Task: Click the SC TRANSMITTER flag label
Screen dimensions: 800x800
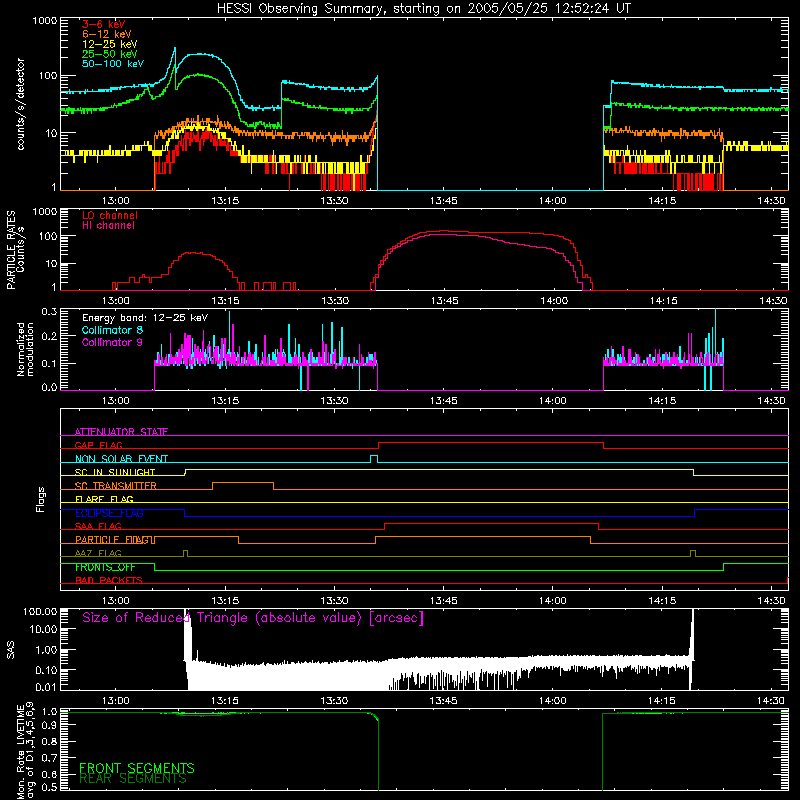Action: (x=116, y=485)
